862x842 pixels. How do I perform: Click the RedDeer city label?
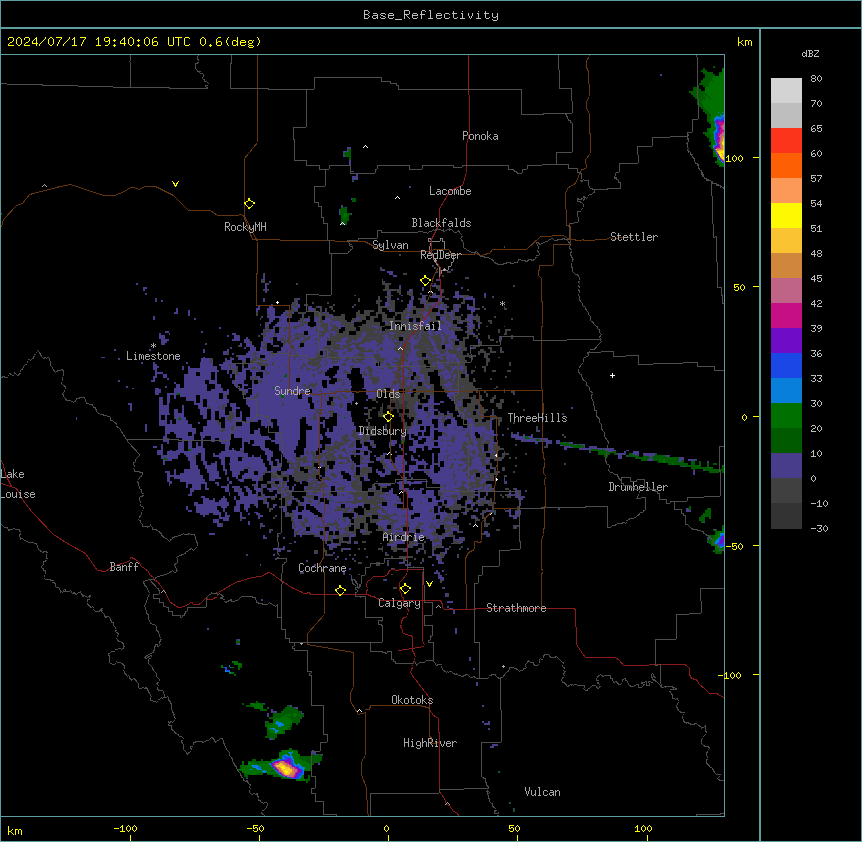pyautogui.click(x=440, y=255)
